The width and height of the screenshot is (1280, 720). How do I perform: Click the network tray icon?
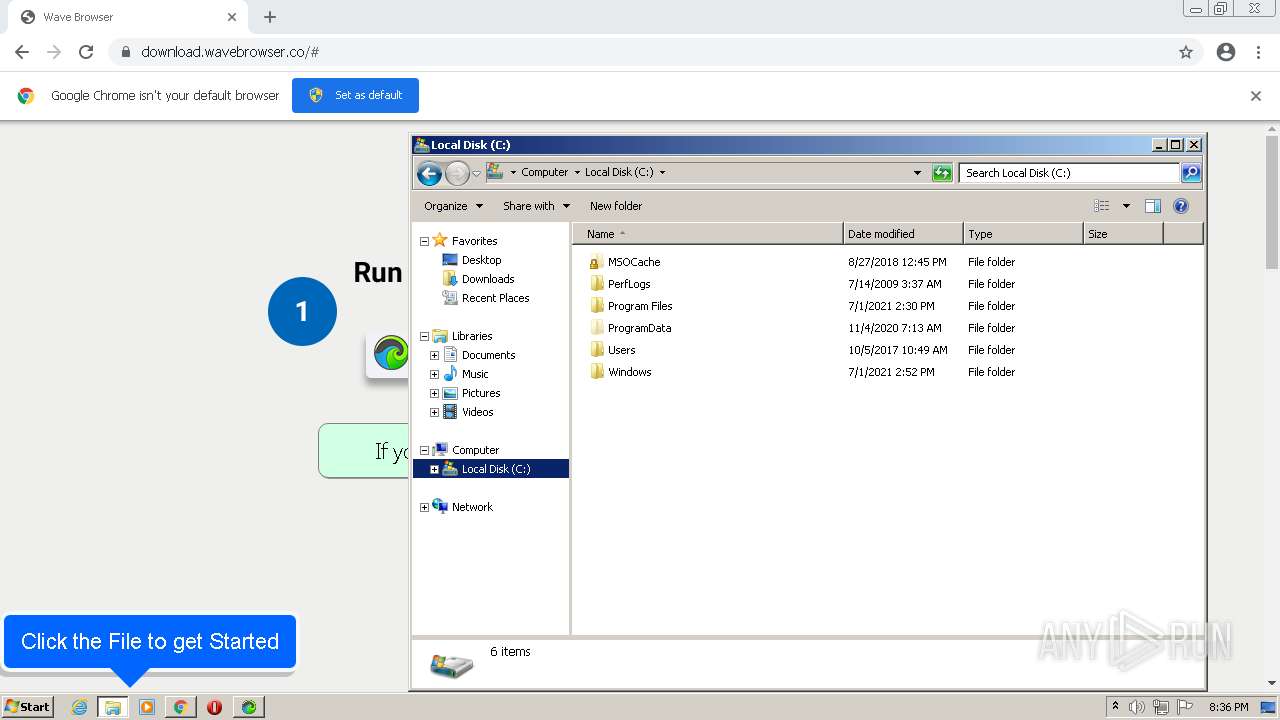tap(1161, 707)
